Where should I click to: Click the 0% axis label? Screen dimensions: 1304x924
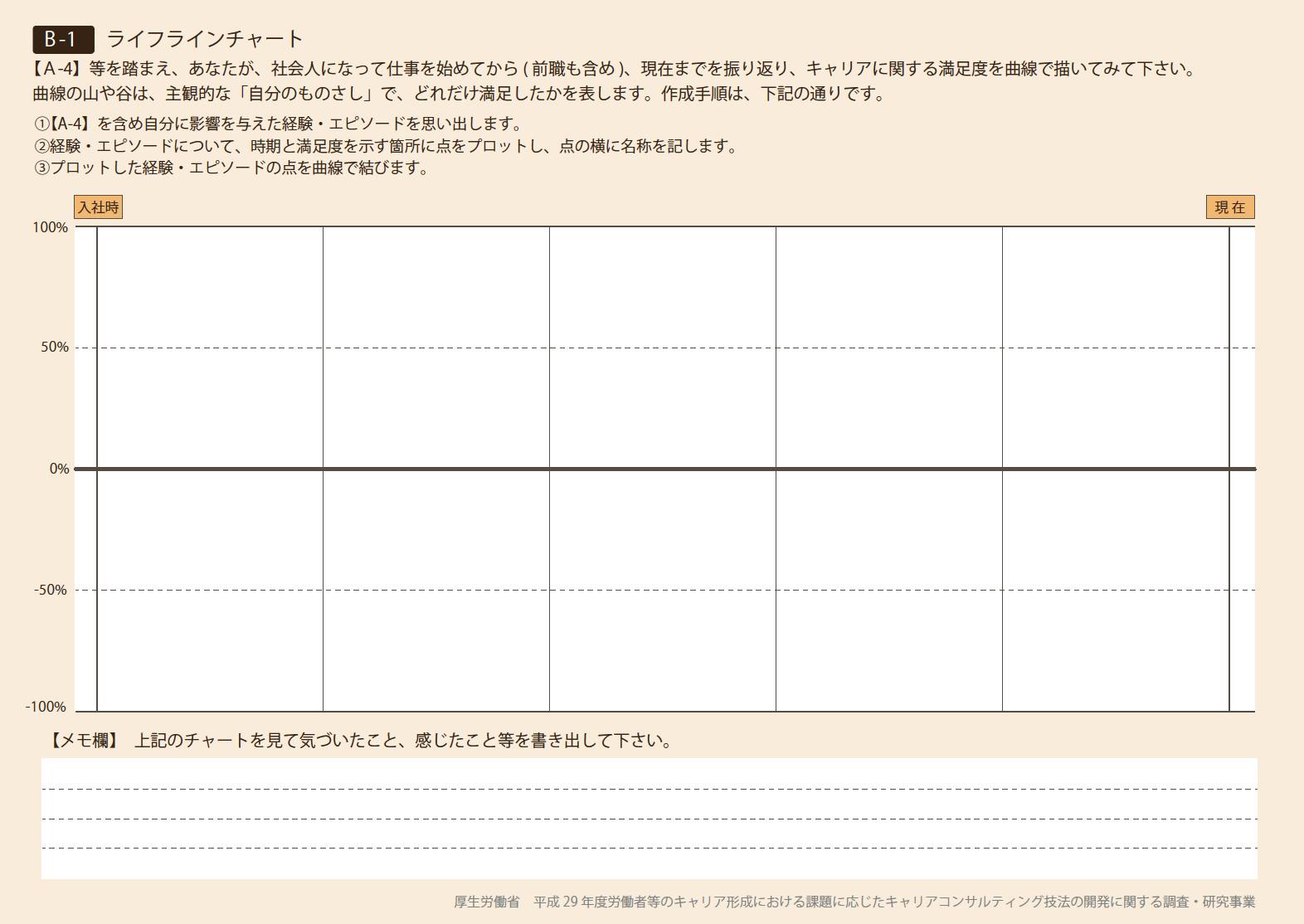(x=60, y=469)
